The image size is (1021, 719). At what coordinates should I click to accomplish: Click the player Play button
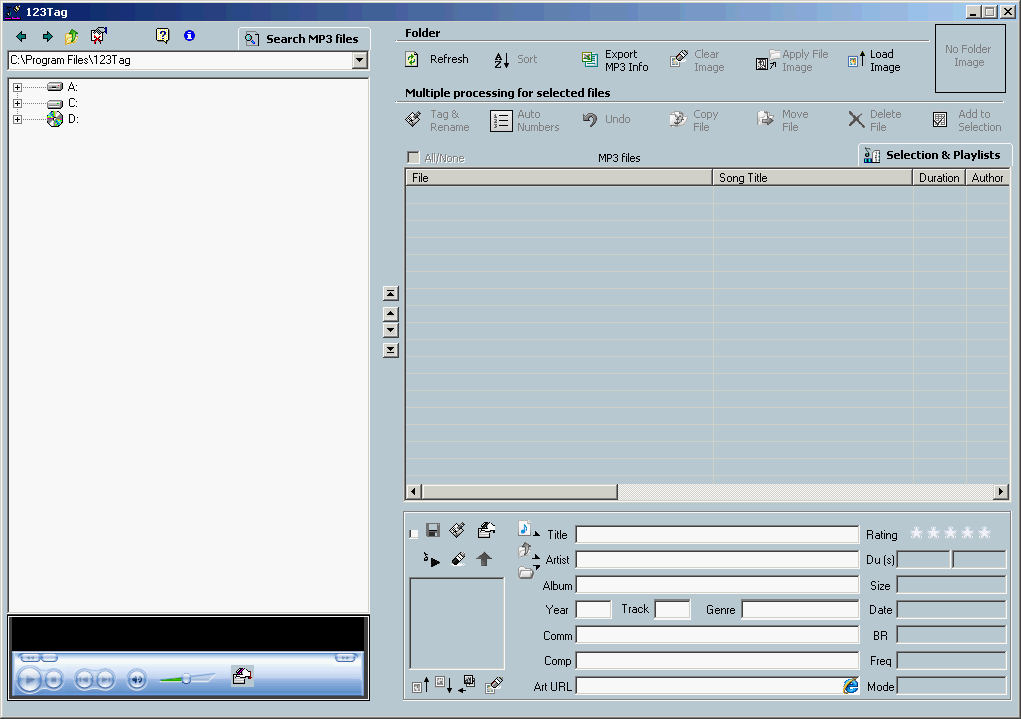pyautogui.click(x=29, y=680)
